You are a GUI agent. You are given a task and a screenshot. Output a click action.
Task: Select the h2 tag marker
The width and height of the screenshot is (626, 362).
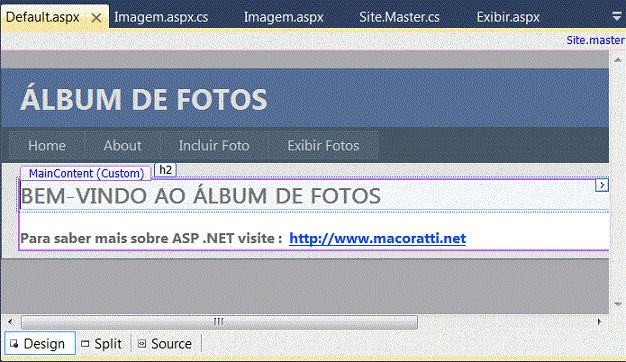[x=165, y=170]
